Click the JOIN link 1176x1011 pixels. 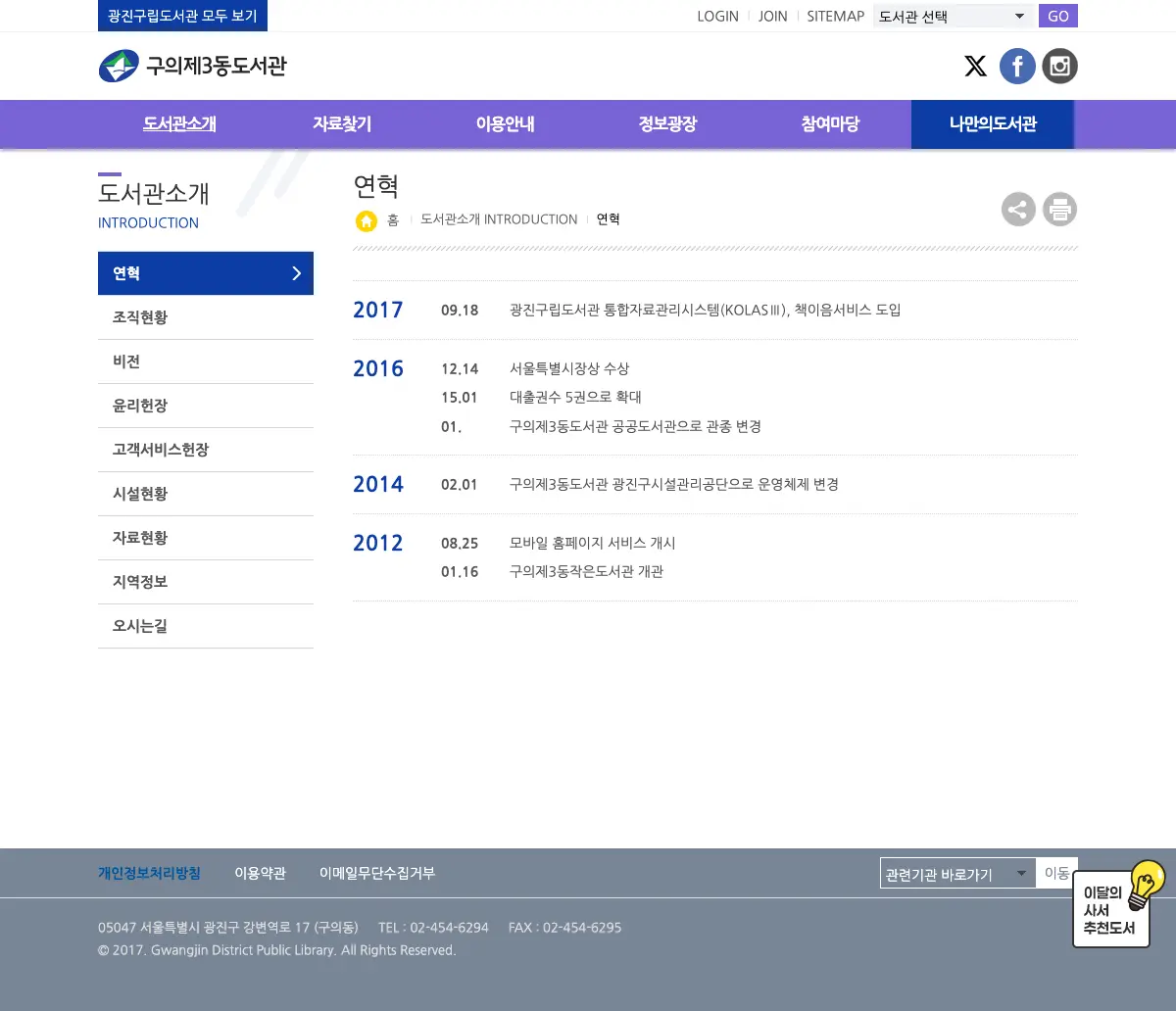point(772,16)
